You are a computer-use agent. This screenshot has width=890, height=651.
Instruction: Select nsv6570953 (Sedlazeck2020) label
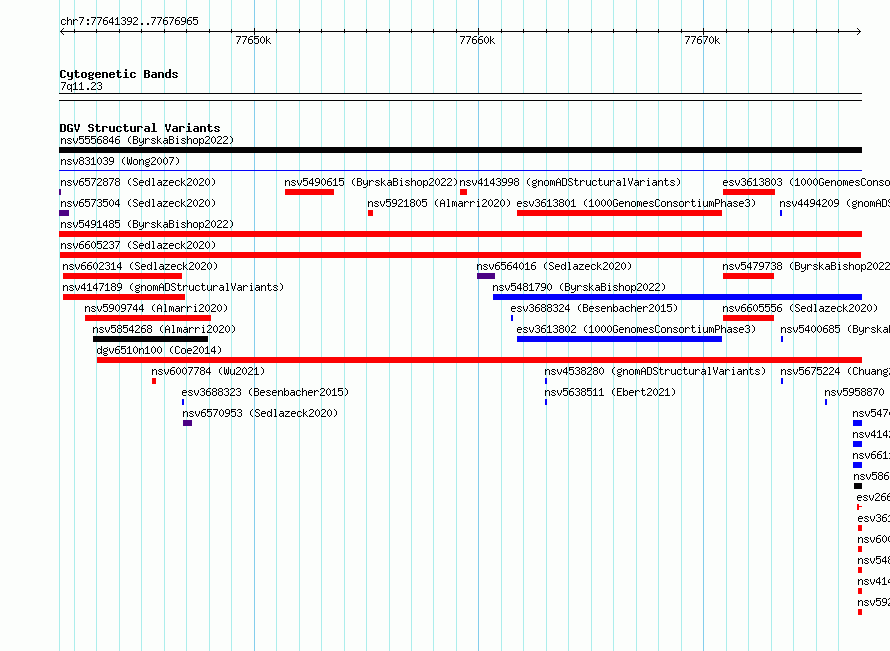[260, 413]
